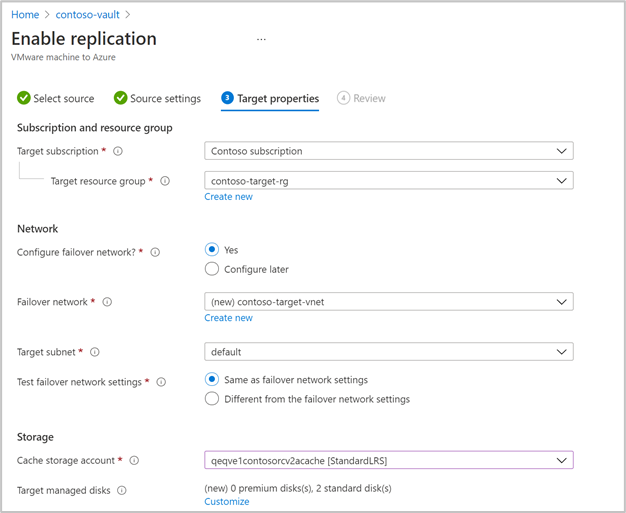The height and width of the screenshot is (513, 626).
Task: Select Different from the failover network settings
Action: click(212, 399)
